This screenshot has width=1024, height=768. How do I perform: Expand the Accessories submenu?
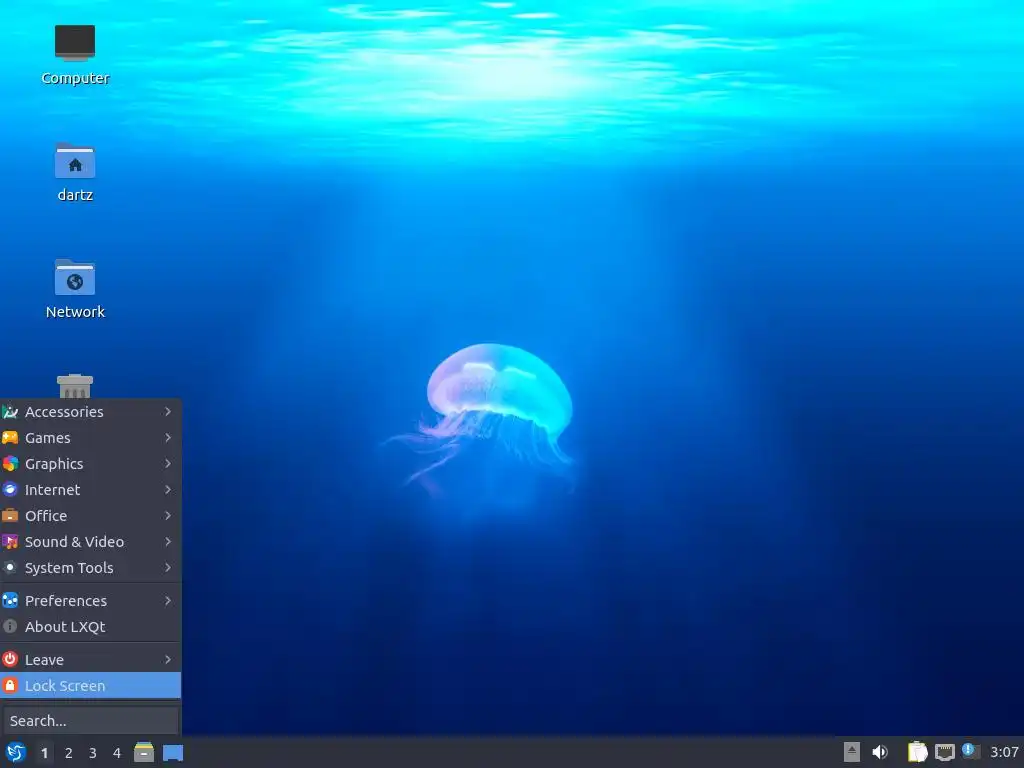91,411
